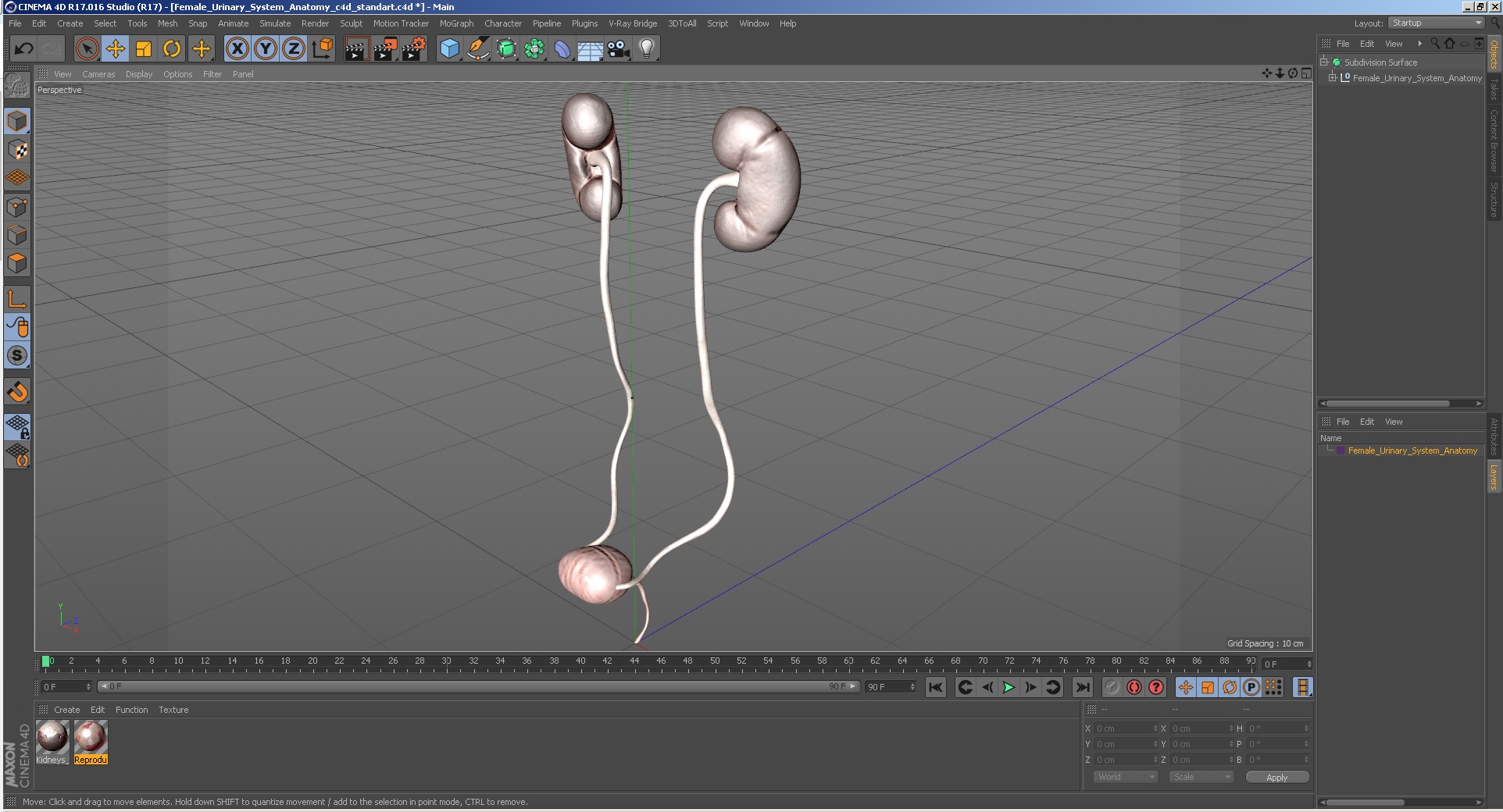
Task: Select the Reprodu material thumbnail
Action: (x=91, y=742)
